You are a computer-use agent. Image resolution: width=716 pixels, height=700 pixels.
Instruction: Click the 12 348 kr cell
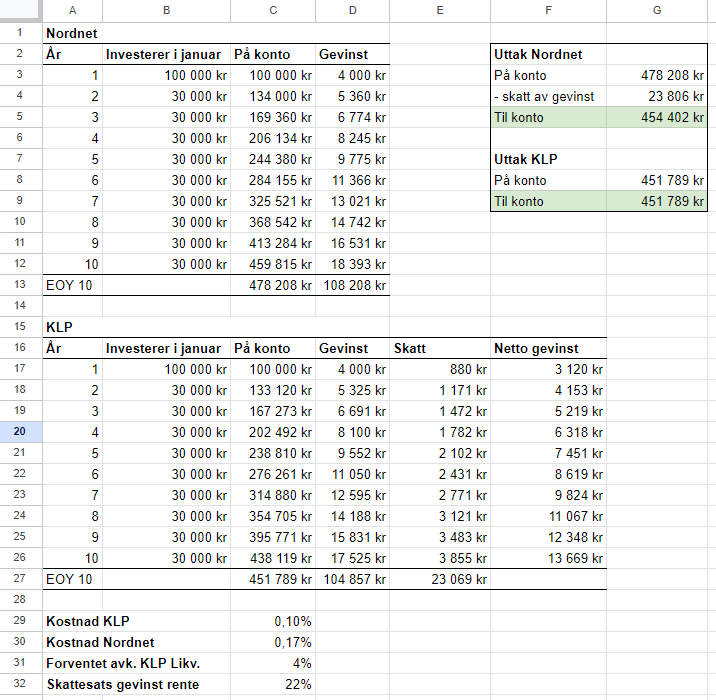[x=548, y=537]
